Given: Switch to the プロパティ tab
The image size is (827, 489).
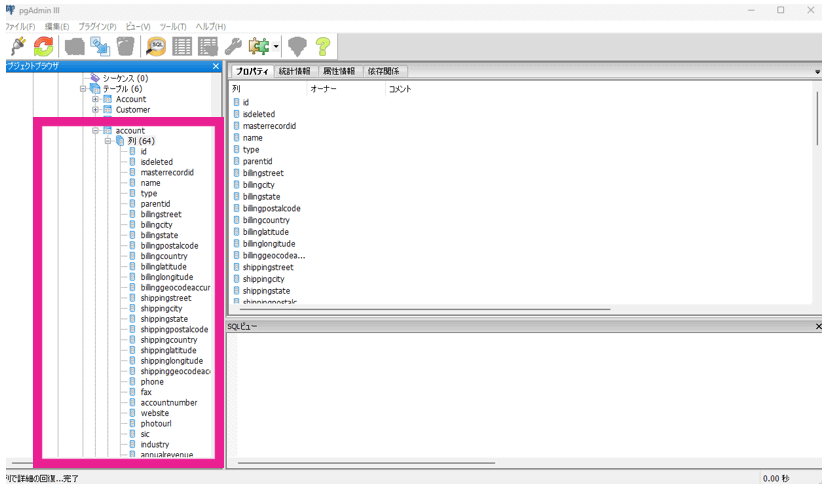Looking at the screenshot, I should tap(252, 71).
